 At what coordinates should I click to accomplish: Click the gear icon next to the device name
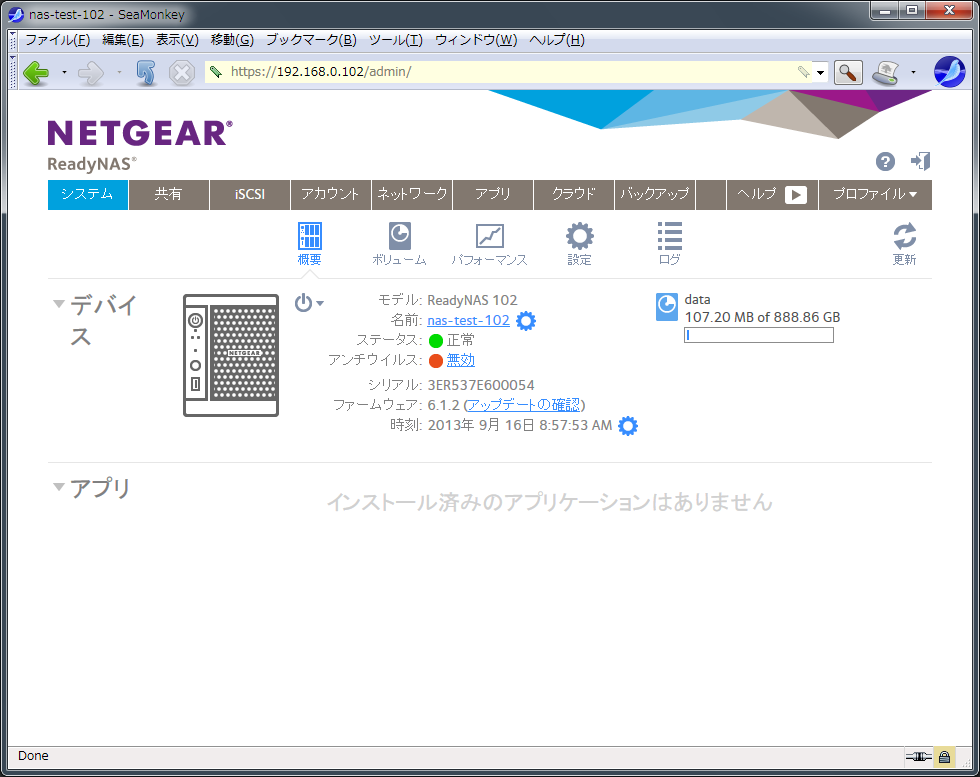pos(526,321)
